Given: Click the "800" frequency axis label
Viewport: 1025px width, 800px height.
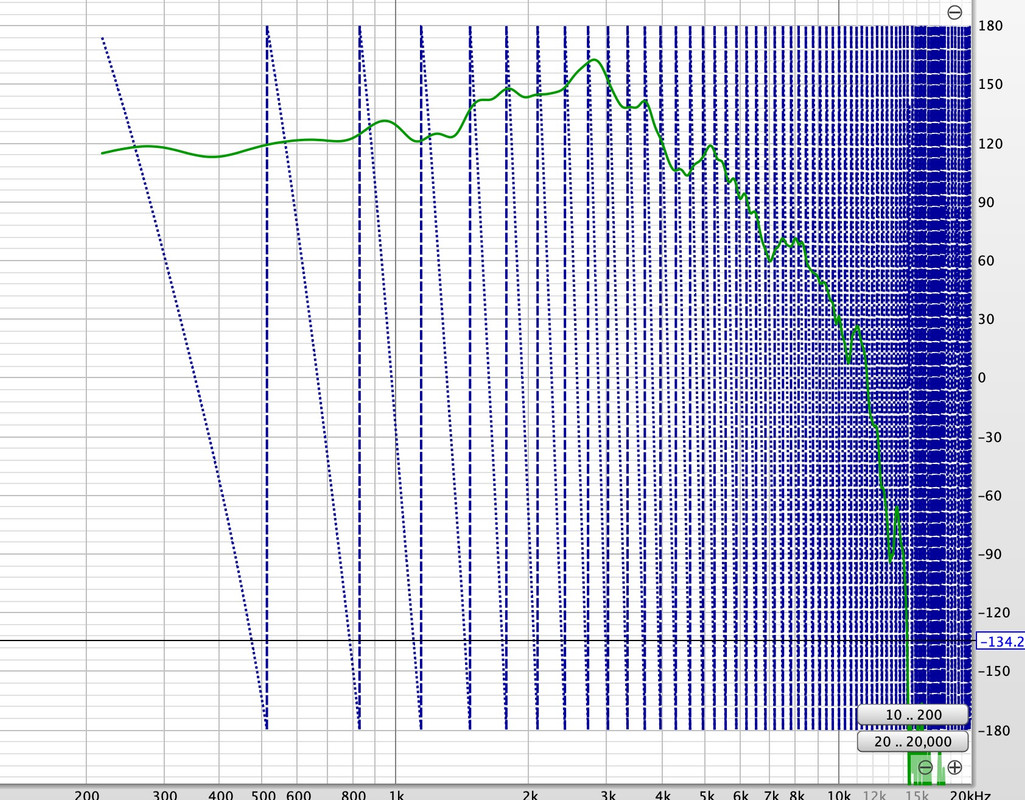Looking at the screenshot, I should pos(354,795).
